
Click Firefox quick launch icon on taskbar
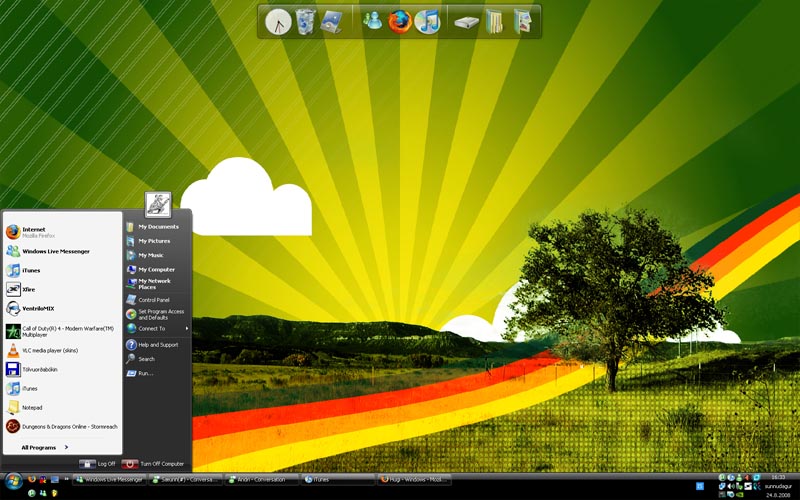[x=32, y=479]
